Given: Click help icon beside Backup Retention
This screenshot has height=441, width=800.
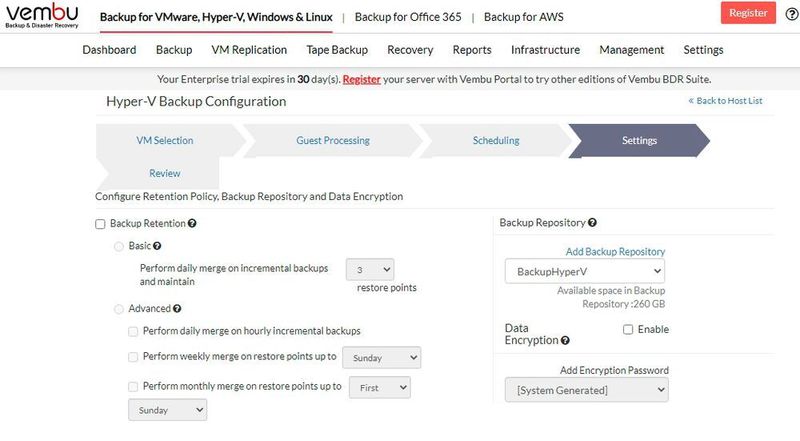Looking at the screenshot, I should 191,224.
